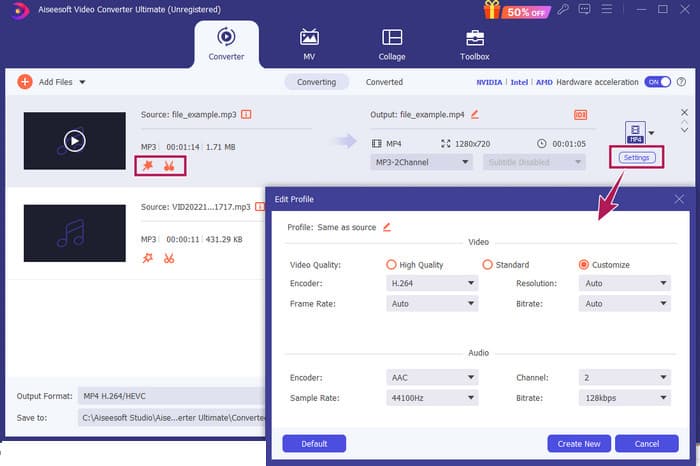Rename output file_example.mp4 with pencil icon
The width and height of the screenshot is (700, 466).
pyautogui.click(x=475, y=114)
